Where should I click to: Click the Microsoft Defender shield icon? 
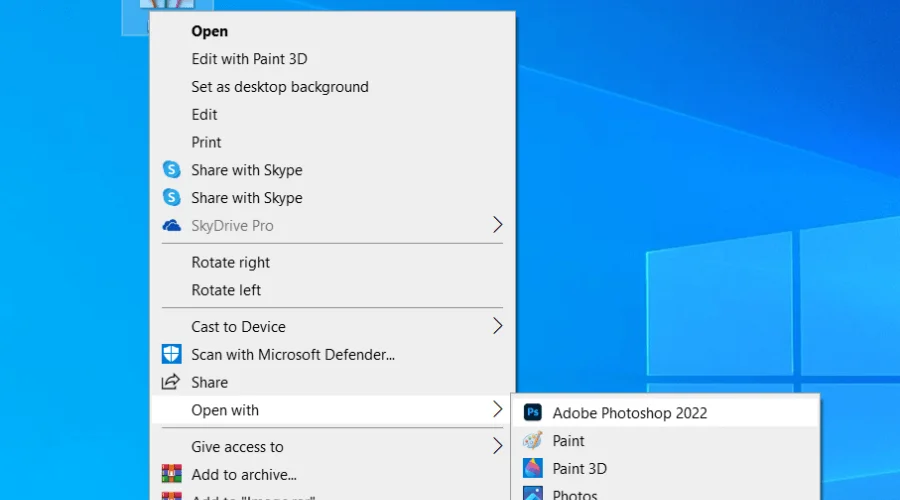(171, 354)
